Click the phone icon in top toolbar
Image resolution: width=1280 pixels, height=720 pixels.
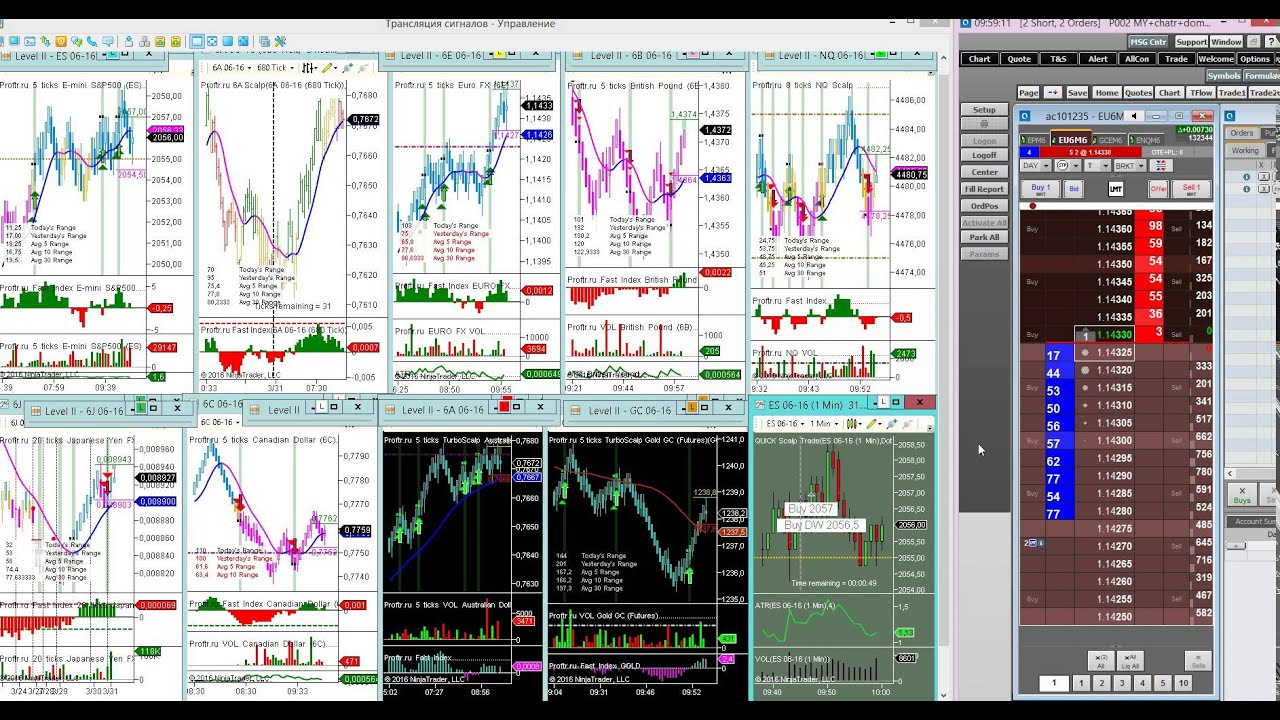[94, 42]
